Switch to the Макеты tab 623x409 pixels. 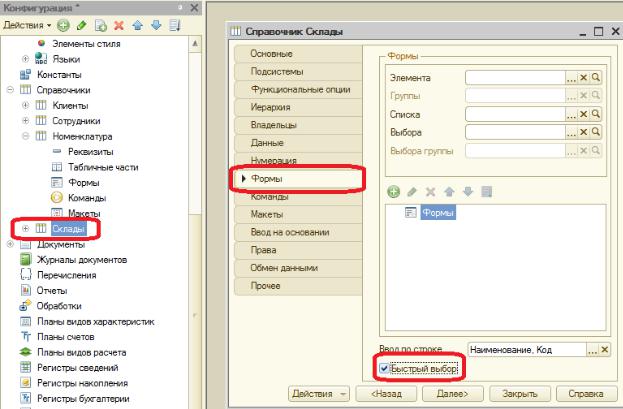click(298, 215)
